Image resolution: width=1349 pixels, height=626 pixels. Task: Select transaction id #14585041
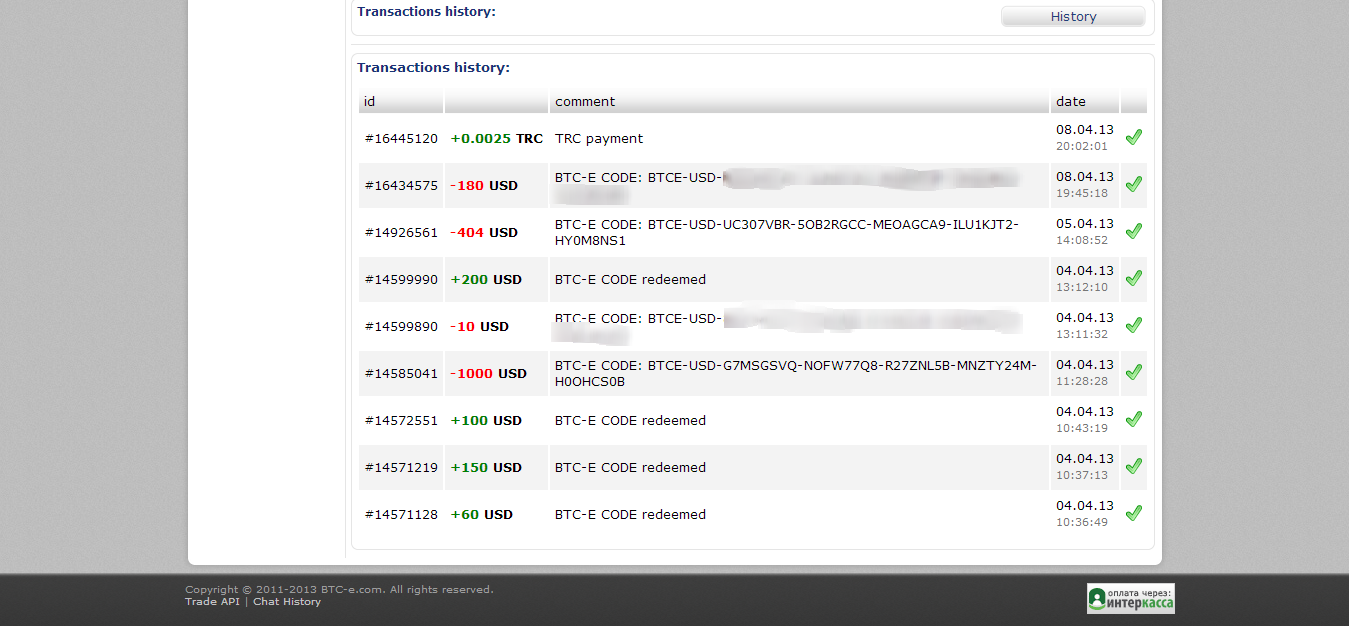[401, 374]
